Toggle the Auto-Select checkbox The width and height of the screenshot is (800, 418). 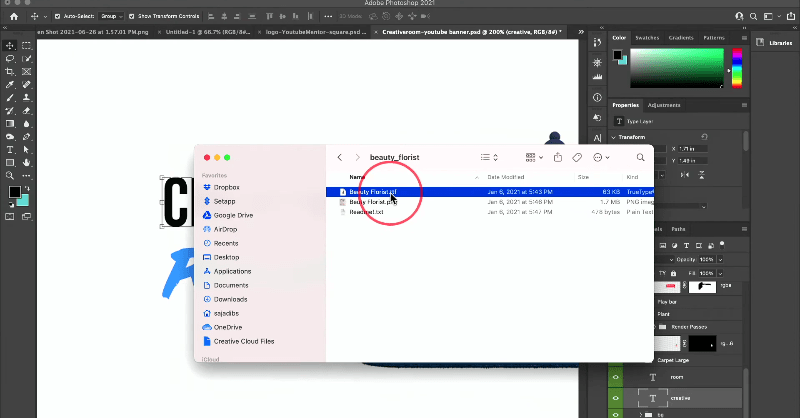[57, 16]
